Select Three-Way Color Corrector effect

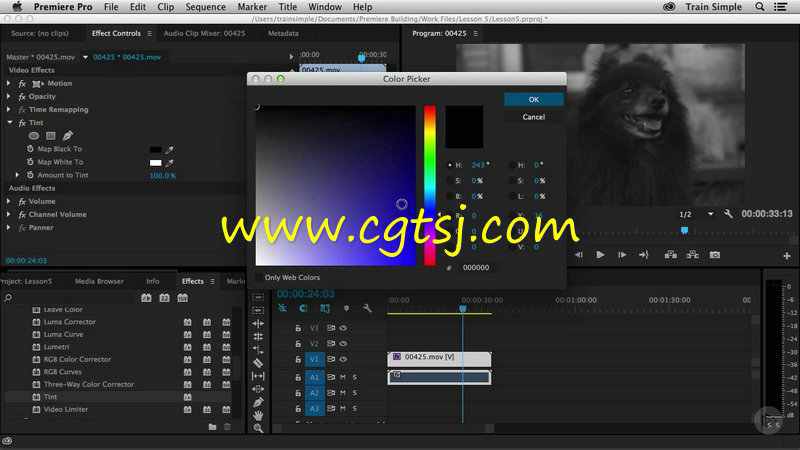[89, 384]
